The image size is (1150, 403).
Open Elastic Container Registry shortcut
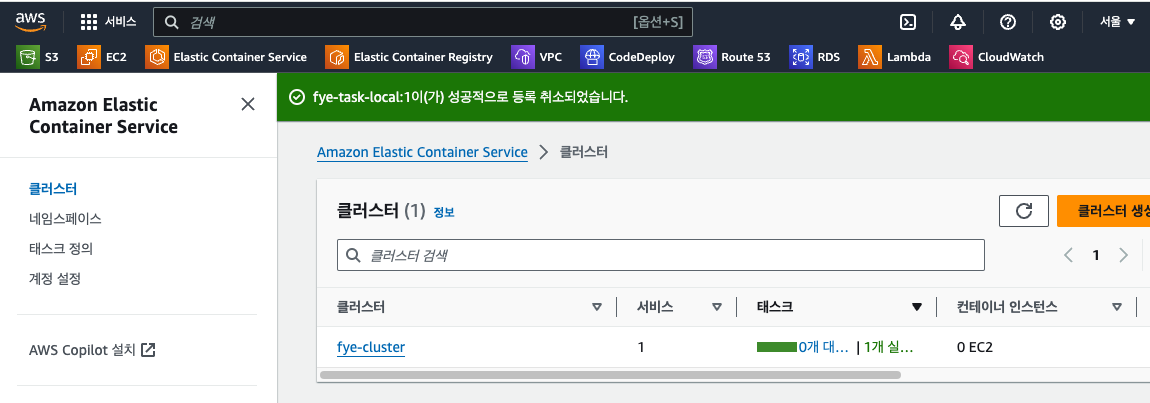(409, 57)
